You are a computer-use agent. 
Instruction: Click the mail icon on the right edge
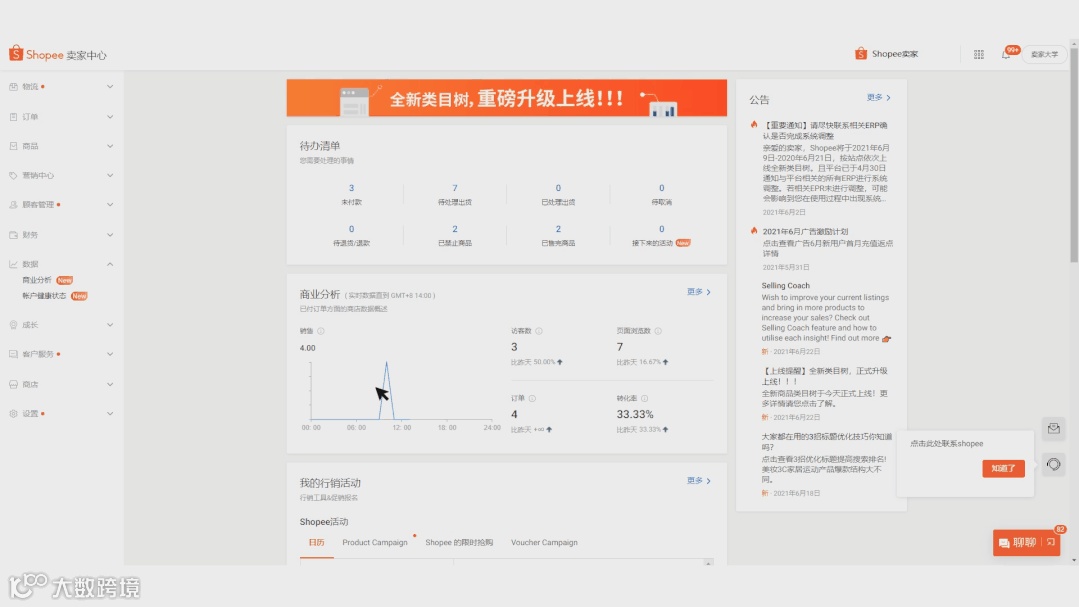click(x=1054, y=429)
